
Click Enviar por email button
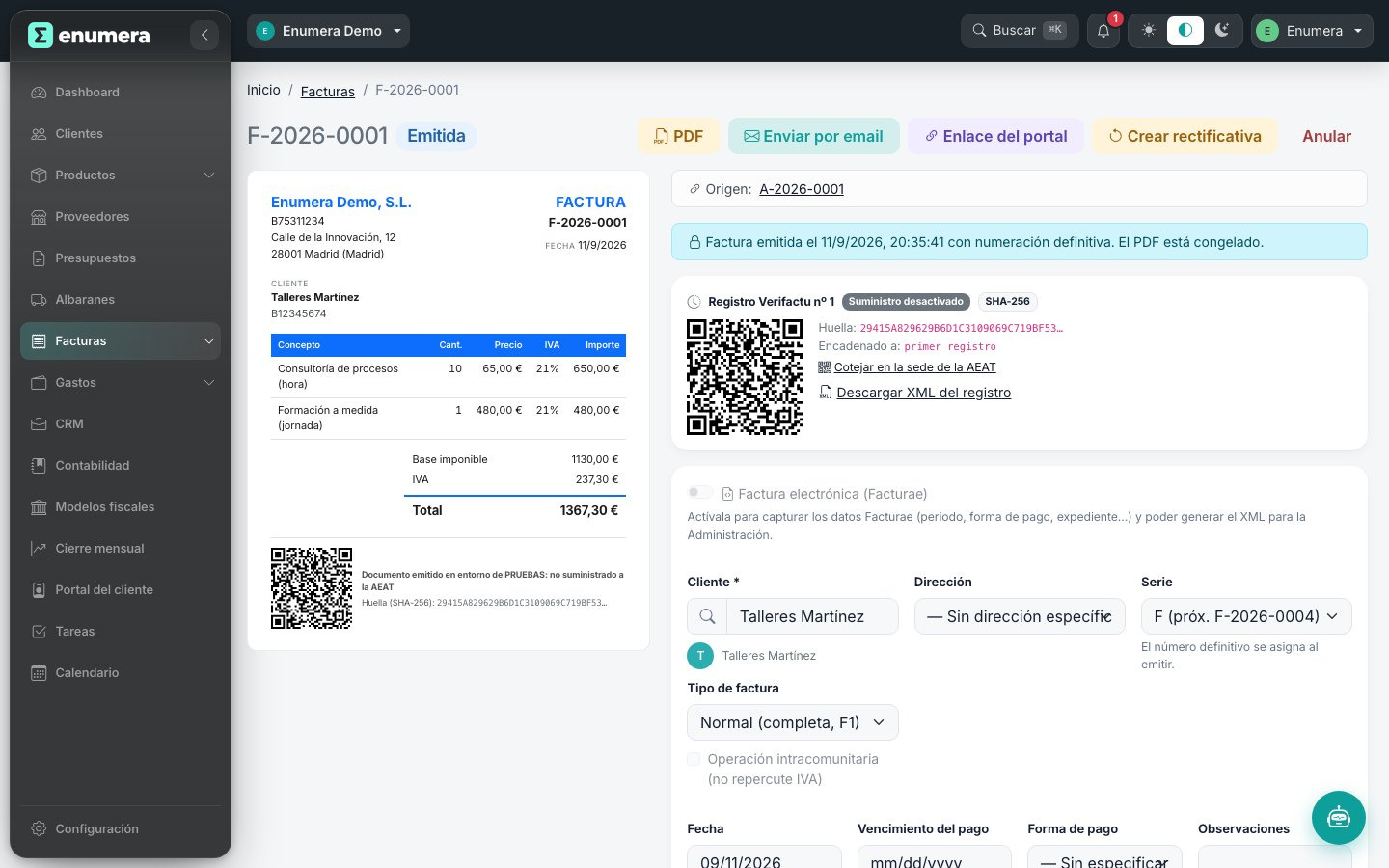click(x=814, y=136)
